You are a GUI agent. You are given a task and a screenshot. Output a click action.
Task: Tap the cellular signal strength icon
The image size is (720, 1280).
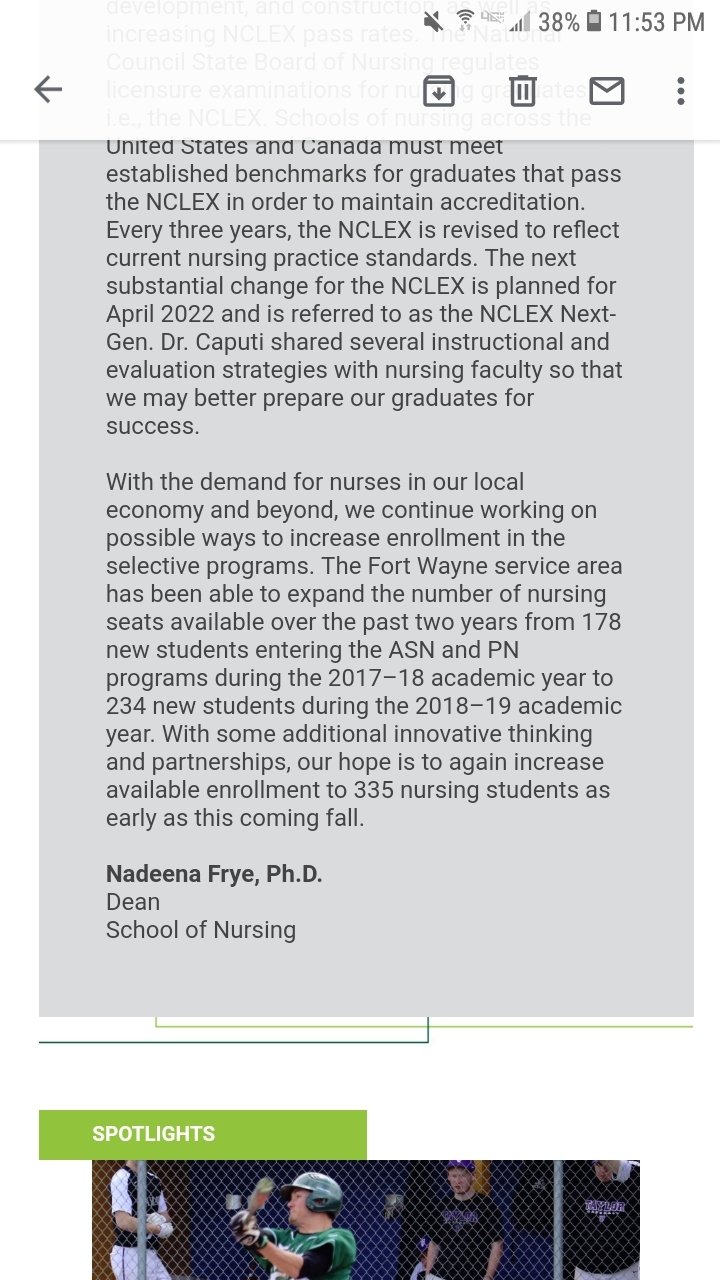point(520,22)
